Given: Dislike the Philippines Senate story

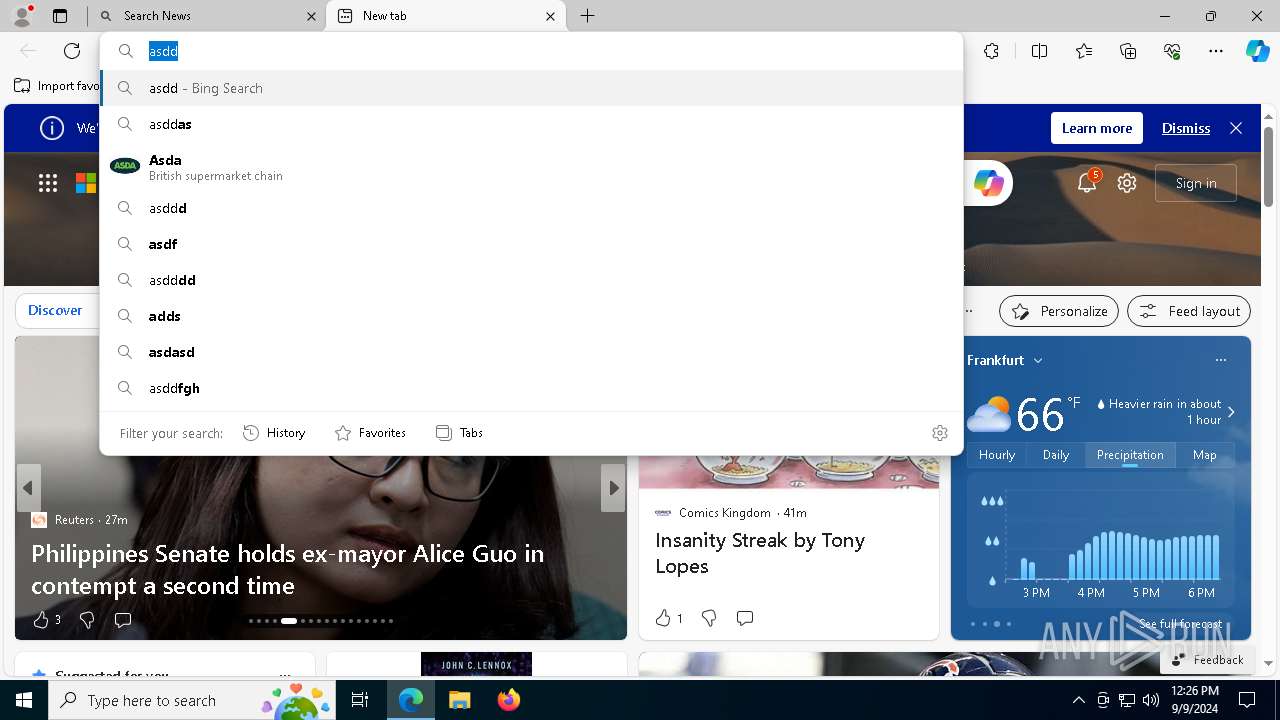Looking at the screenshot, I should pos(87,620).
